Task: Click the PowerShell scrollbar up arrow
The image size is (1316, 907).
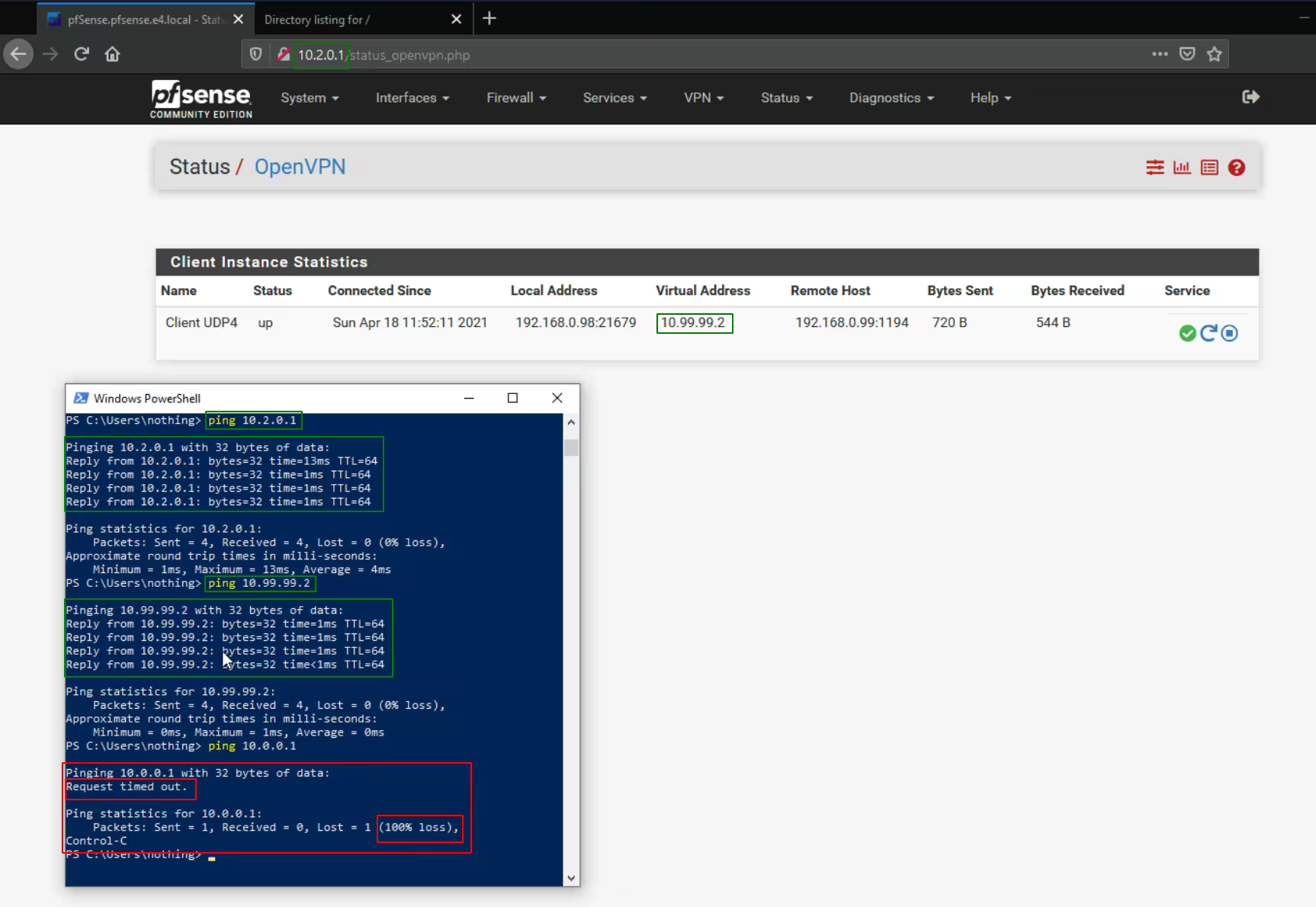Action: pos(571,422)
